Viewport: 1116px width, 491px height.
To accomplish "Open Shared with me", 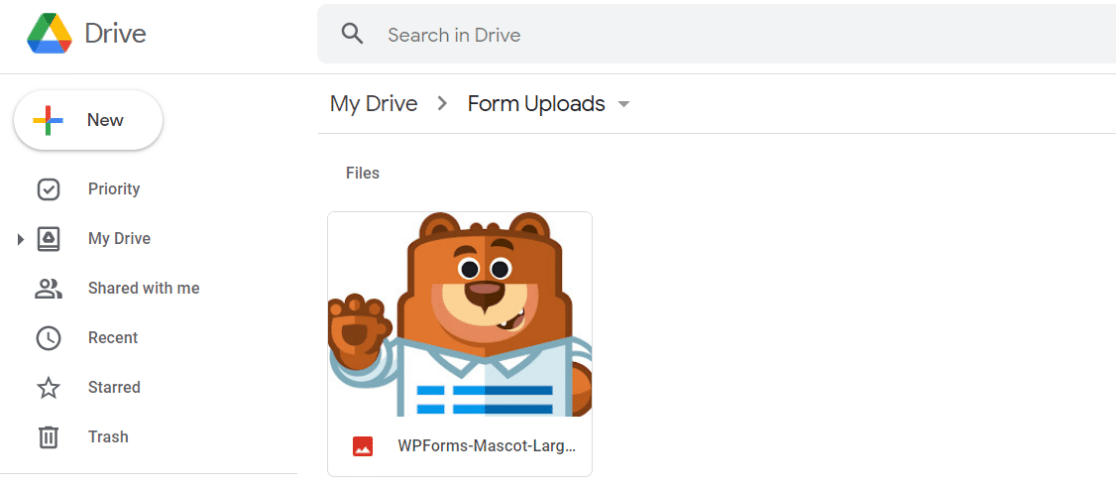I will [x=144, y=288].
